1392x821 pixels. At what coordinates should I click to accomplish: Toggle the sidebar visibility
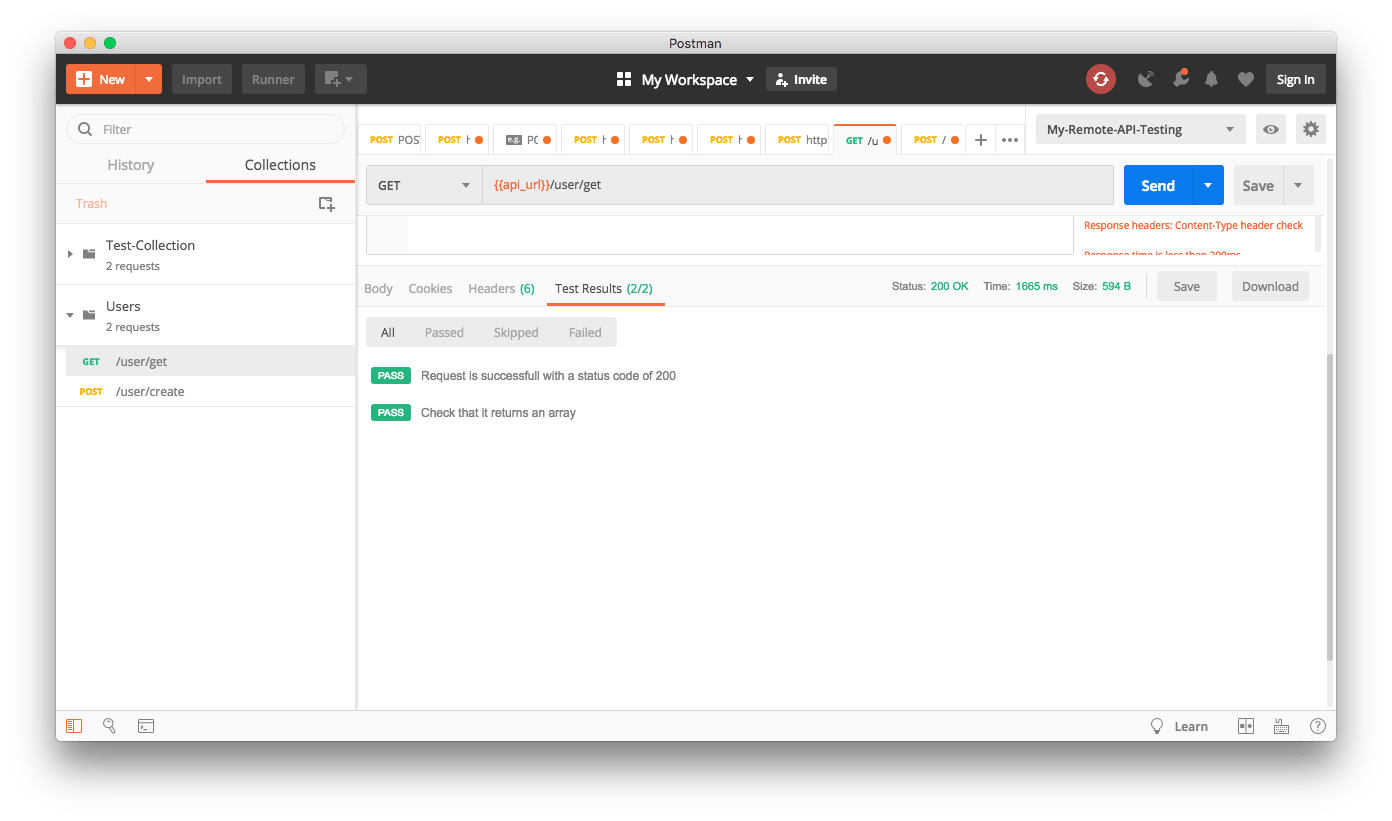[x=74, y=726]
